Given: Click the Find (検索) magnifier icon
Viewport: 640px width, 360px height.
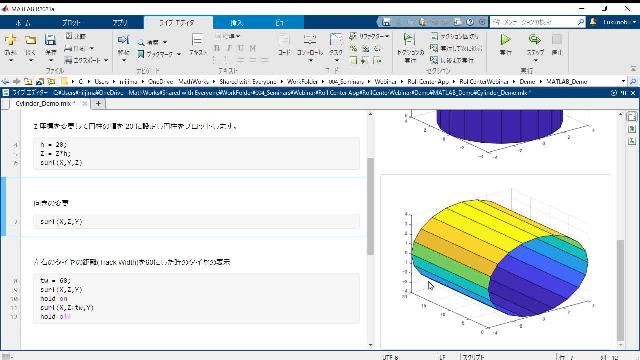Looking at the screenshot, I should (141, 42).
